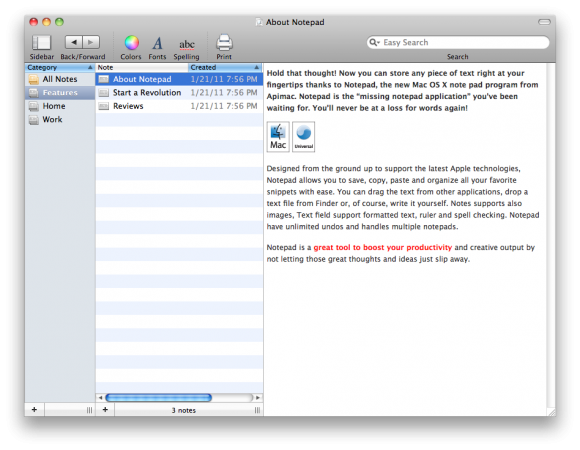Go back with the left arrow button
The height and width of the screenshot is (450, 580).
coord(74,42)
